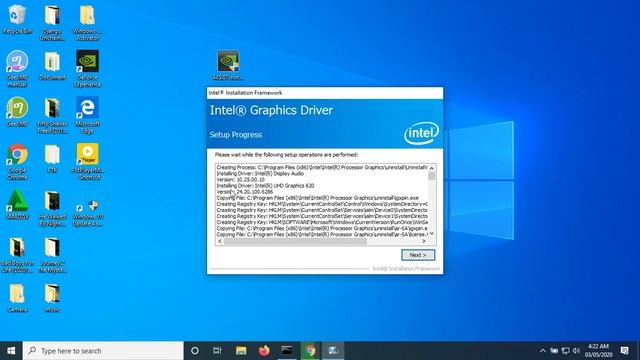The height and width of the screenshot is (360, 640).
Task: Click the volume icon in system tray
Action: click(576, 351)
